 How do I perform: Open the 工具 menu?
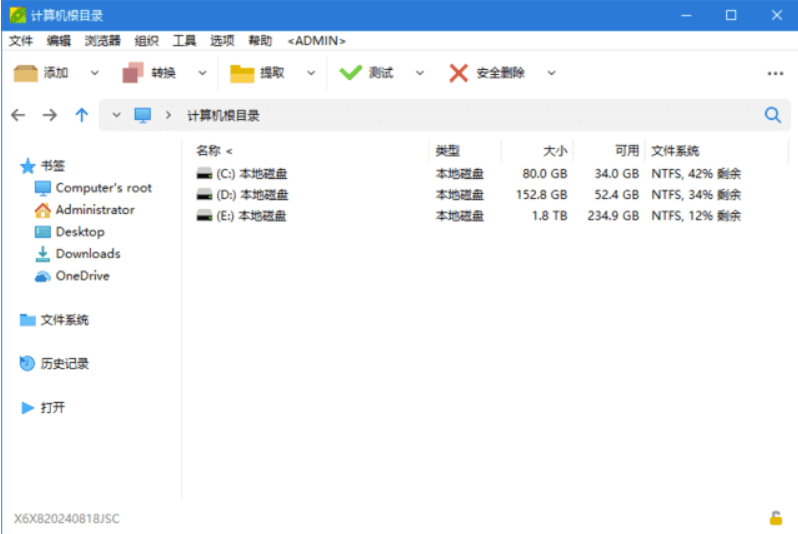[x=184, y=41]
